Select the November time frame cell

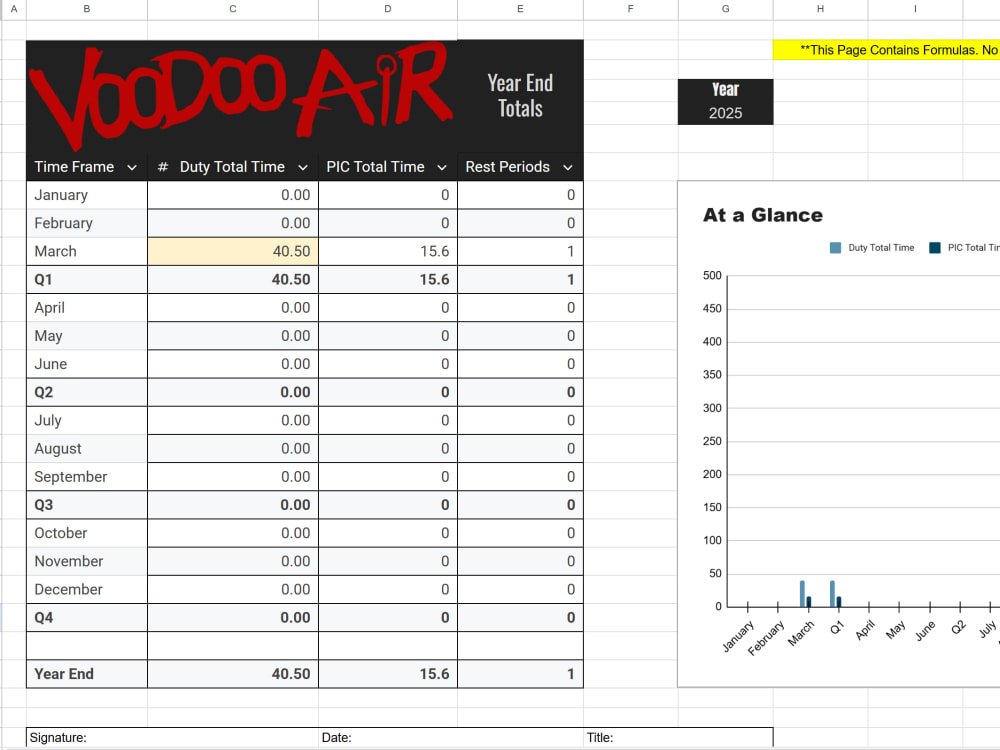pyautogui.click(x=87, y=561)
